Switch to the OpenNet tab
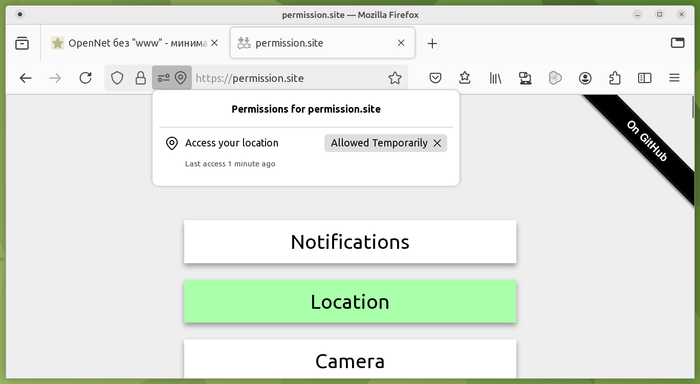This screenshot has width=700, height=384. (x=135, y=43)
